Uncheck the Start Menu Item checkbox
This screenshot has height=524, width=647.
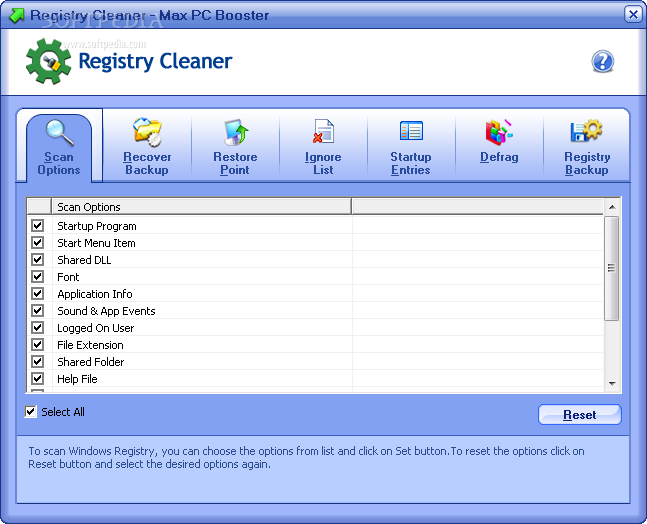38,242
